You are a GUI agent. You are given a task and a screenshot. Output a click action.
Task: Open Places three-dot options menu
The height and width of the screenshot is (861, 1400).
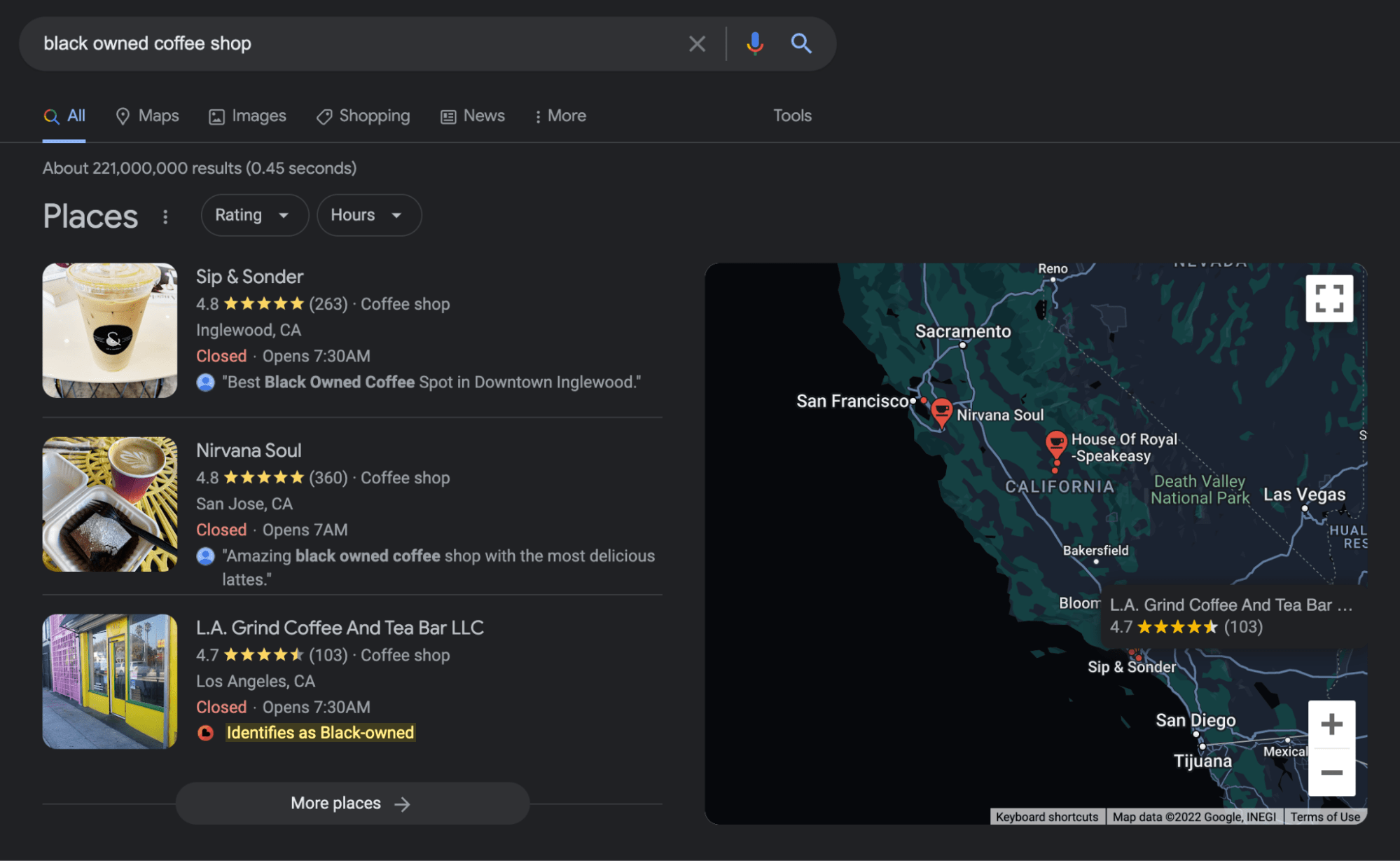pyautogui.click(x=165, y=216)
